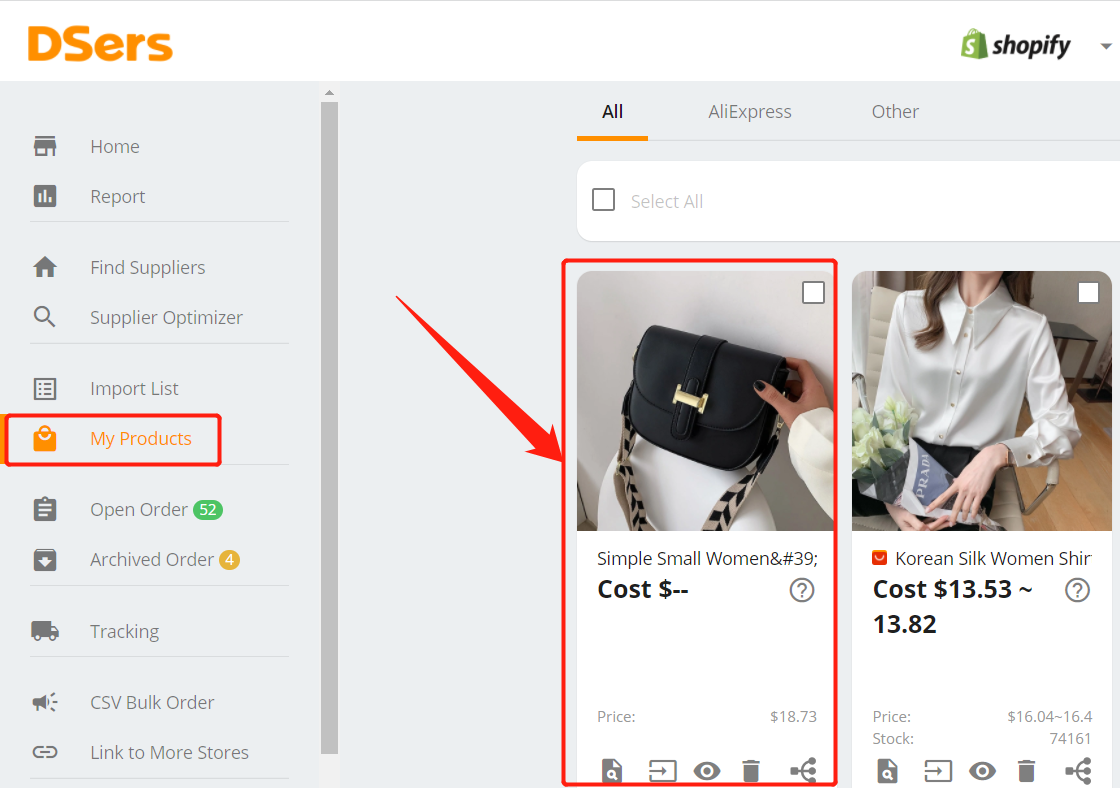Click the silk shirt price $16.04~16.4

(1049, 717)
